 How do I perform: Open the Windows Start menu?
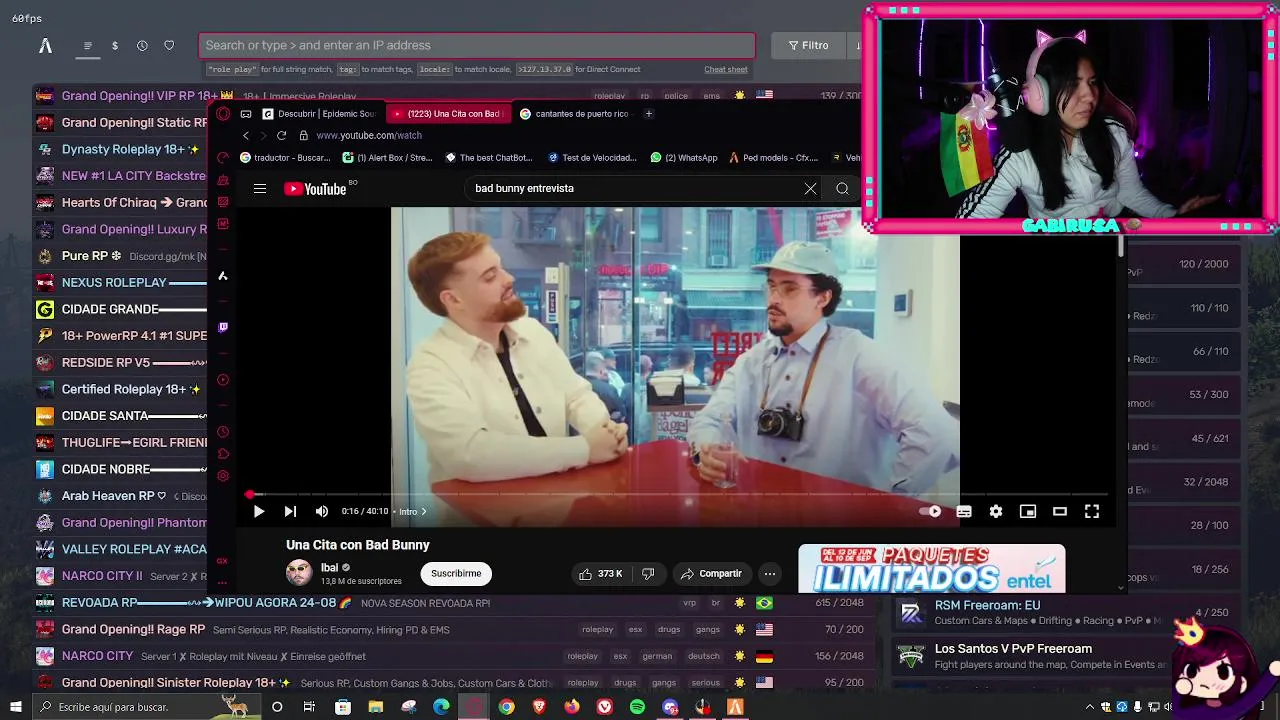[x=15, y=707]
